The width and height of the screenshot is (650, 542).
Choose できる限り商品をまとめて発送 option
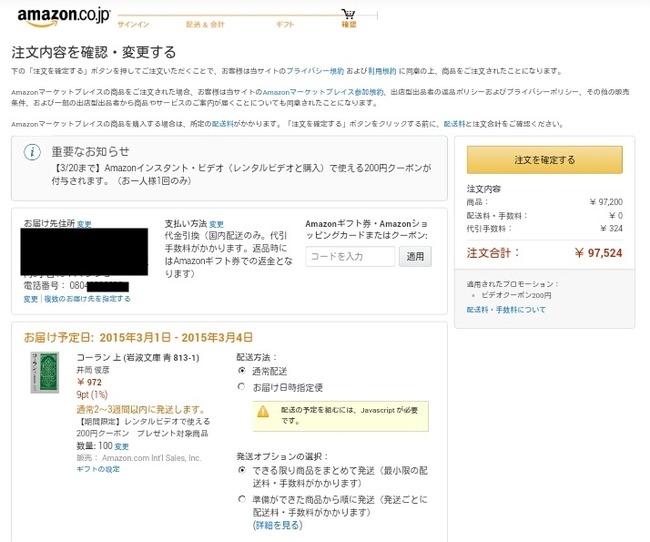coord(242,470)
